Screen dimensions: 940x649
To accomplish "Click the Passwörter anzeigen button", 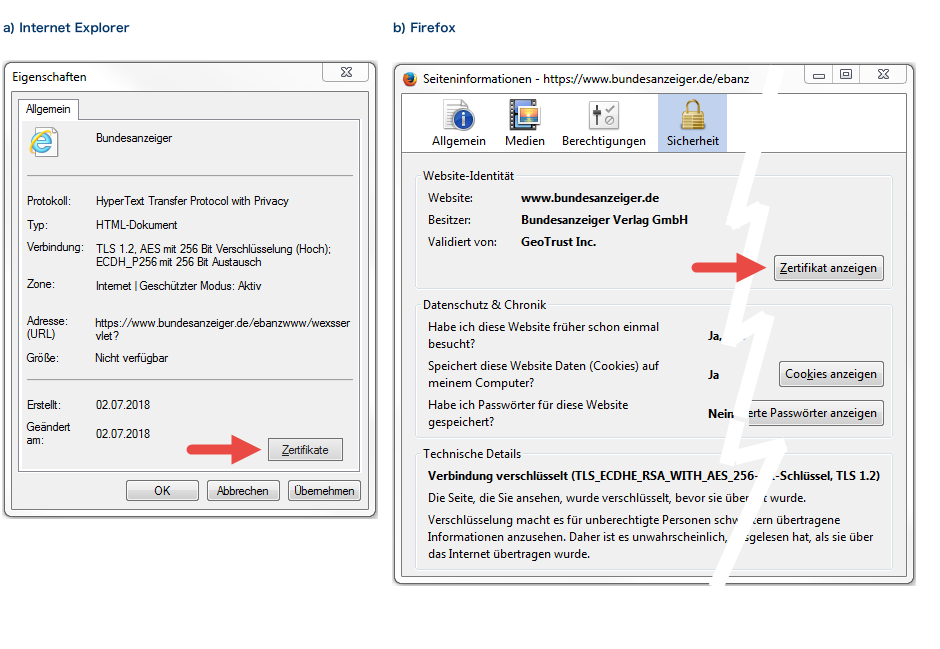I will pos(815,413).
